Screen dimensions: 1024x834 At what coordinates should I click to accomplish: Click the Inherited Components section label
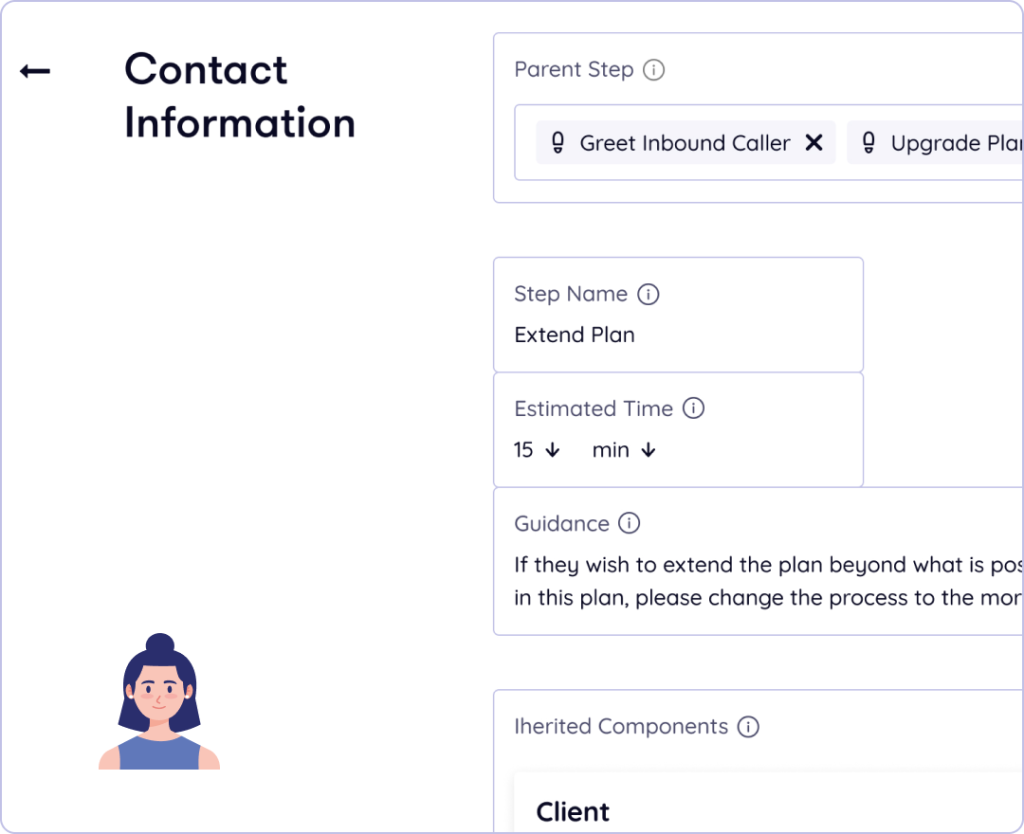pyautogui.click(x=620, y=727)
